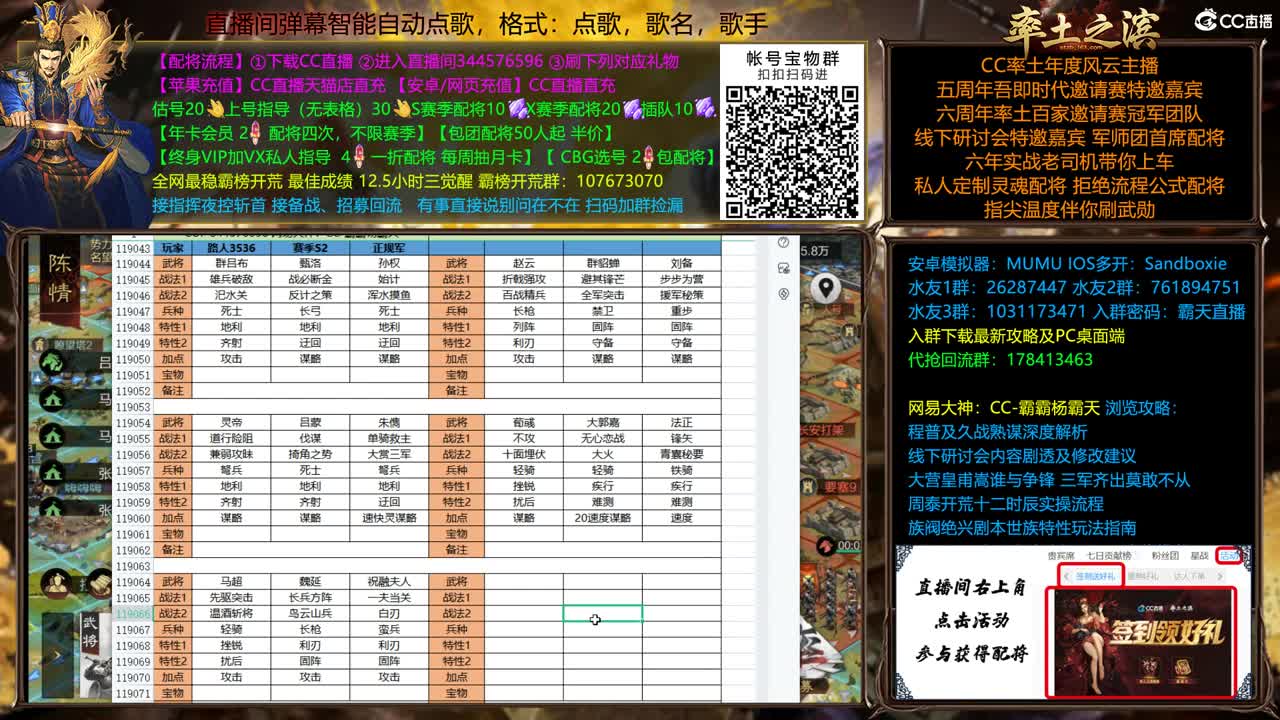Click the cell 百战精兵
The height and width of the screenshot is (720, 1280).
click(524, 295)
